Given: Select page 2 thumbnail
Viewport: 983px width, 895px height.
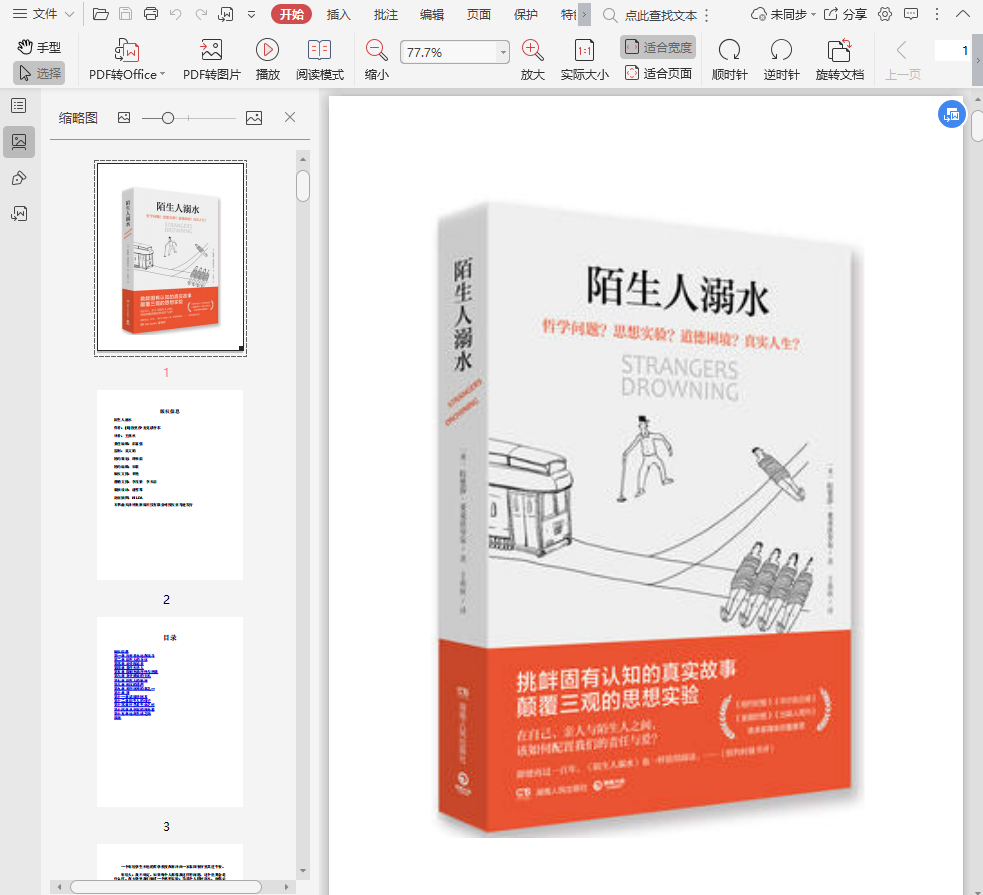Looking at the screenshot, I should [x=170, y=484].
